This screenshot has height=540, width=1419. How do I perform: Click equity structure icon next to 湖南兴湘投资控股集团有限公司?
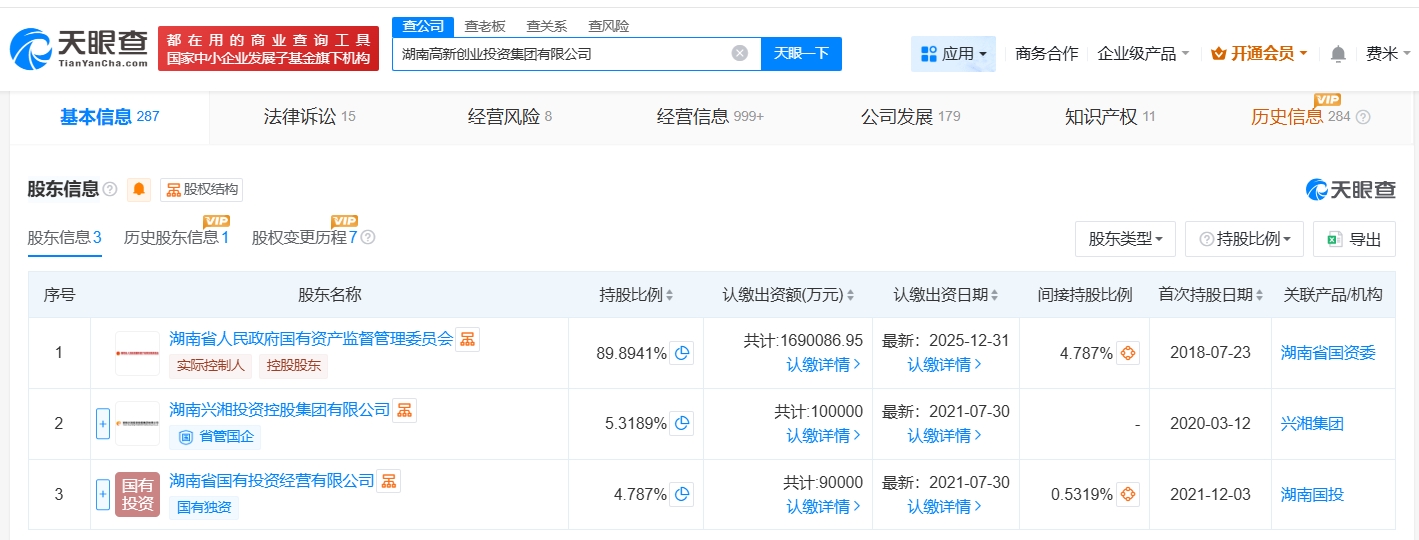coord(404,410)
